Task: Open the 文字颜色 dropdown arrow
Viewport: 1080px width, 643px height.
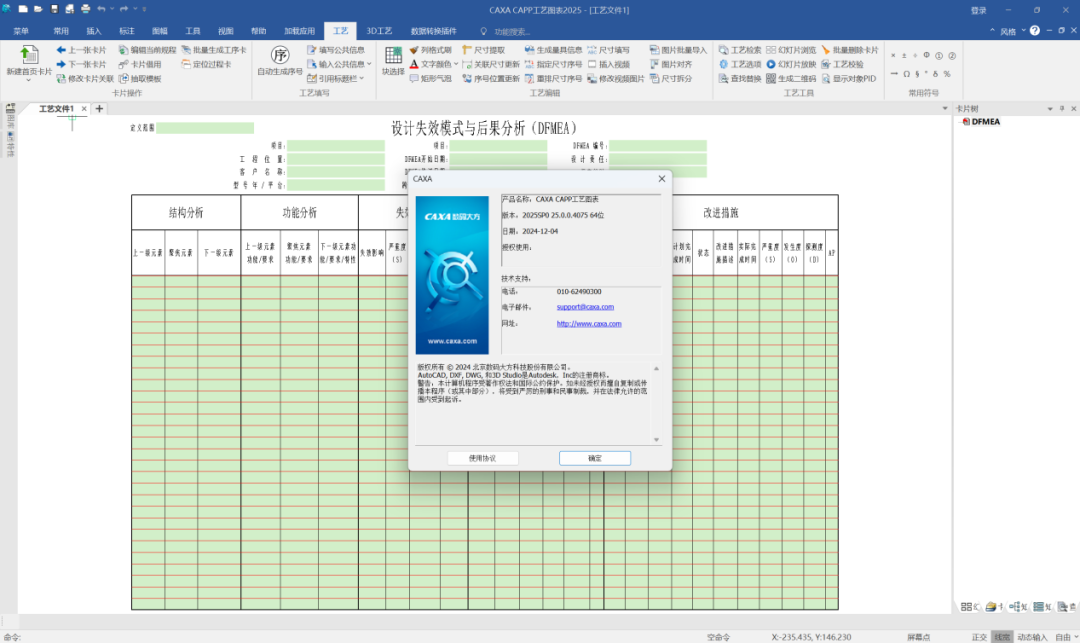Action: pos(455,64)
